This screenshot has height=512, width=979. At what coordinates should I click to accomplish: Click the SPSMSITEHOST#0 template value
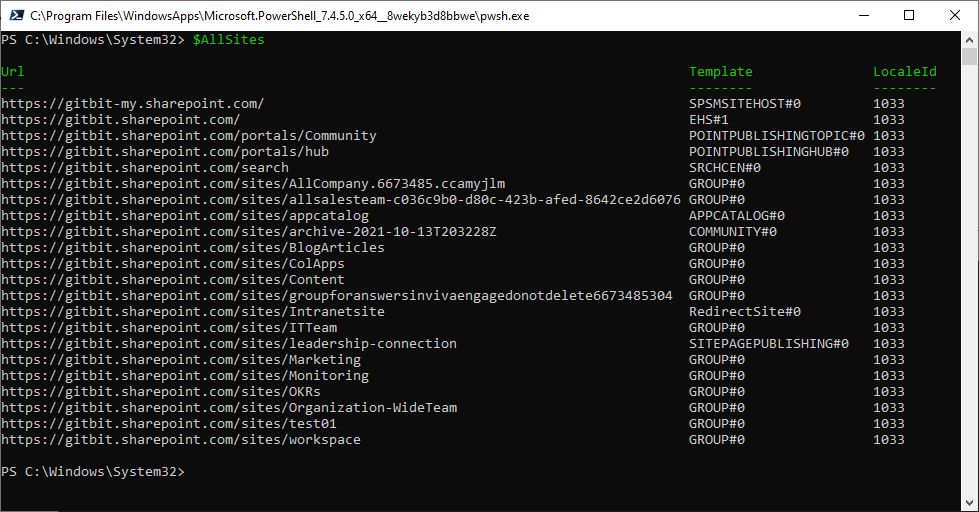click(745, 104)
